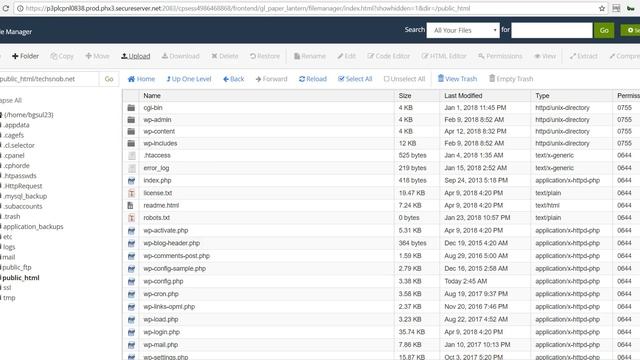Click Empty Trash
640x360 pixels.
(x=511, y=78)
